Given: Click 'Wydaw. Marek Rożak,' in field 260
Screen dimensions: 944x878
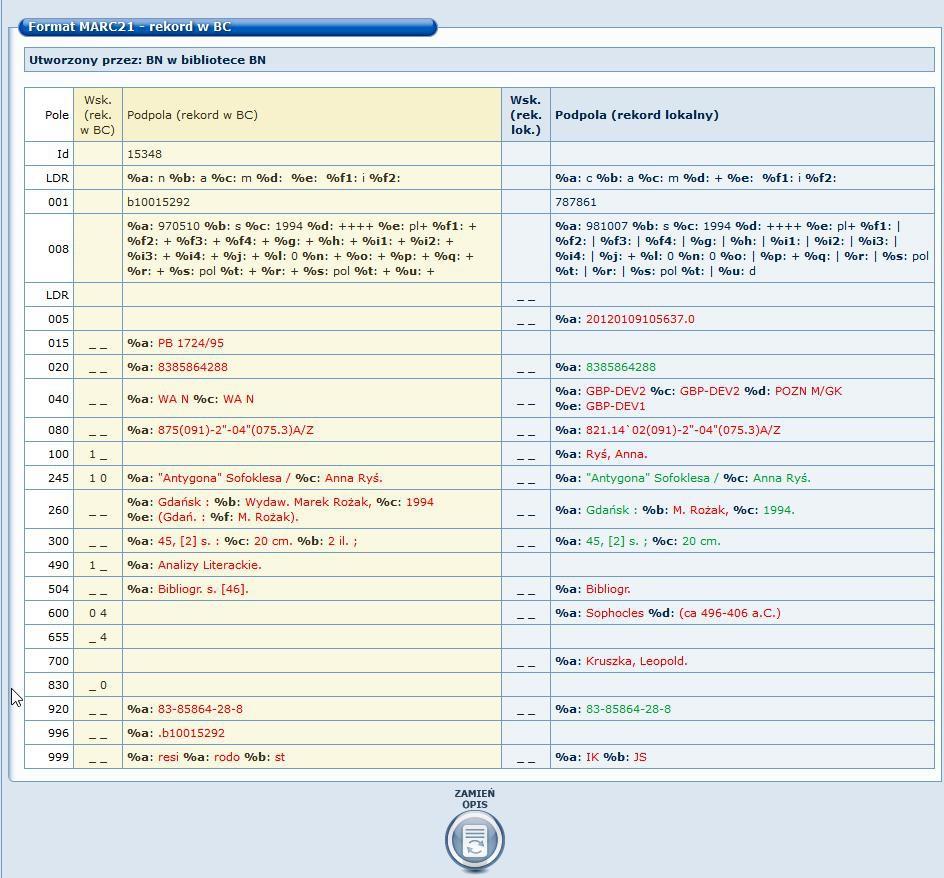Looking at the screenshot, I should tap(308, 502).
